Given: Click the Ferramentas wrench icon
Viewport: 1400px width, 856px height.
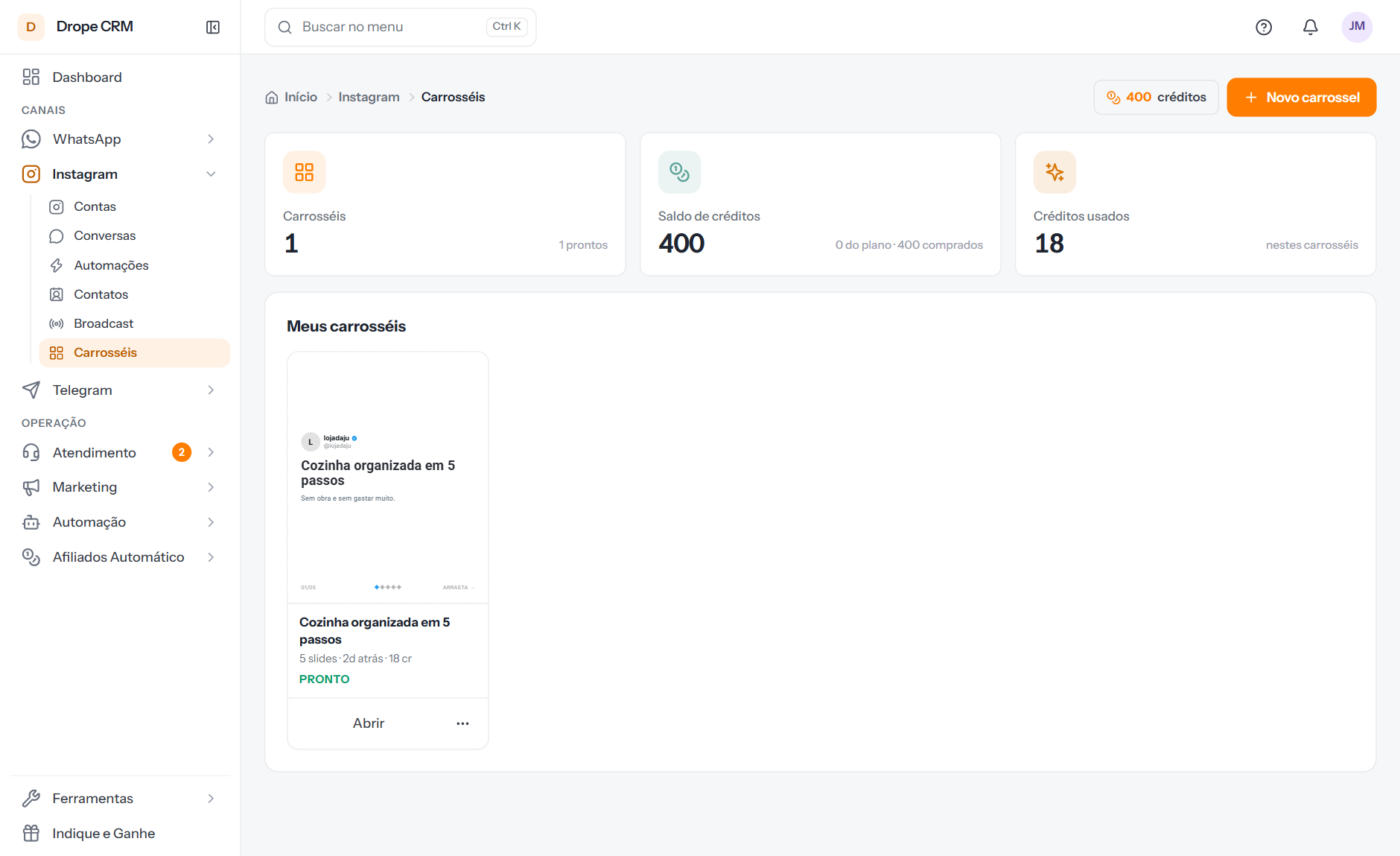Looking at the screenshot, I should [31, 799].
